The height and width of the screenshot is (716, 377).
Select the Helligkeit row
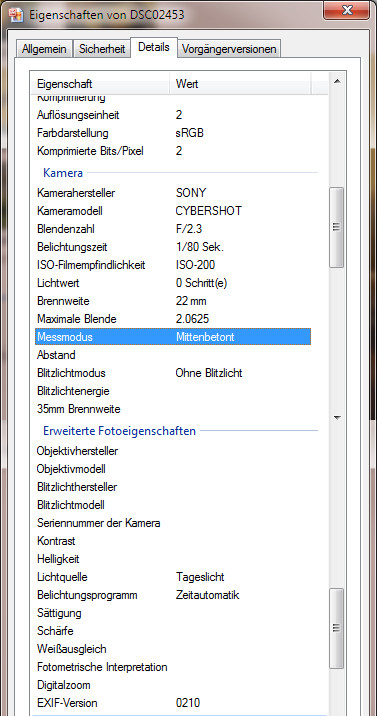173,559
